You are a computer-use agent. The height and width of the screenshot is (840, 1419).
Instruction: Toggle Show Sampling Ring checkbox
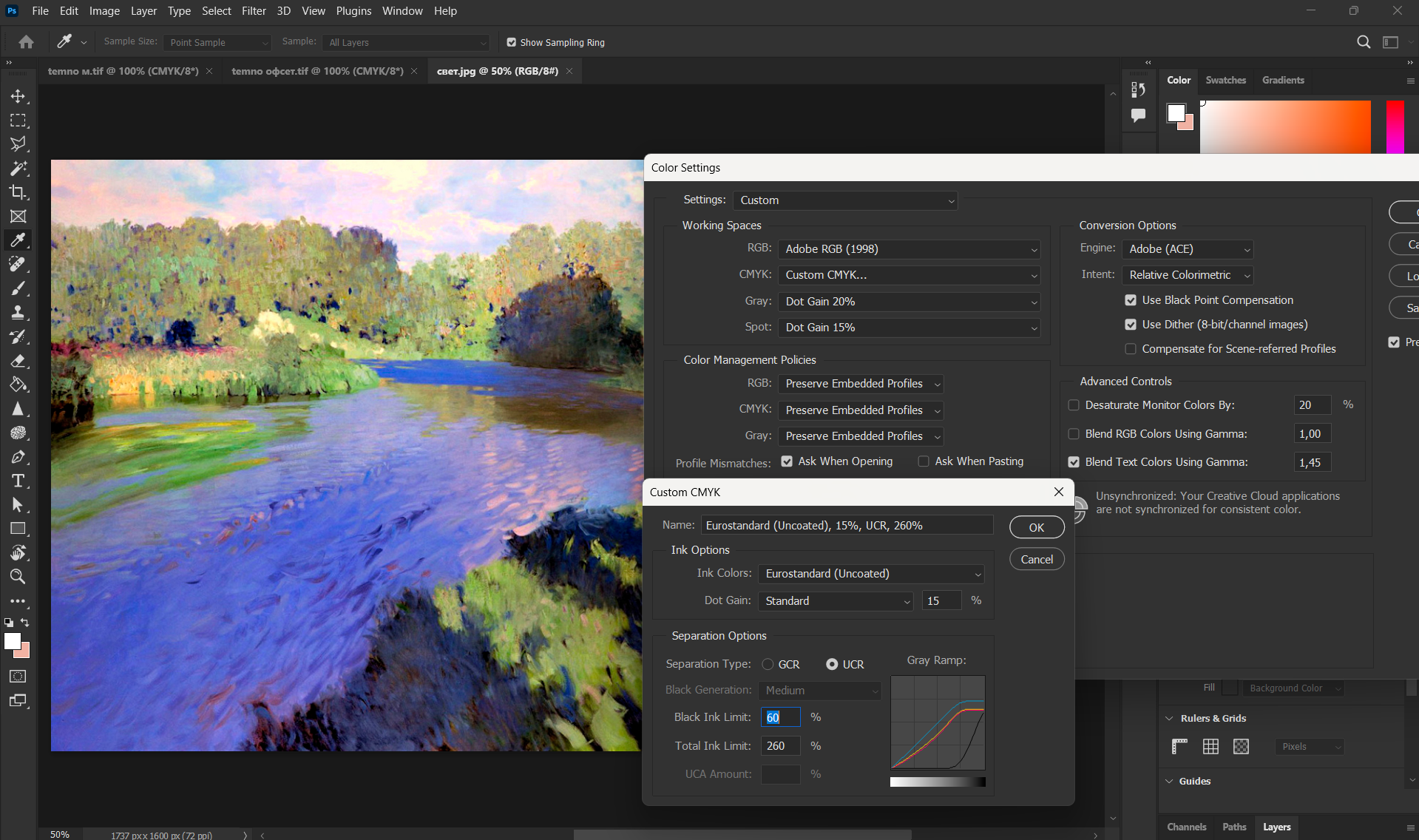(511, 42)
